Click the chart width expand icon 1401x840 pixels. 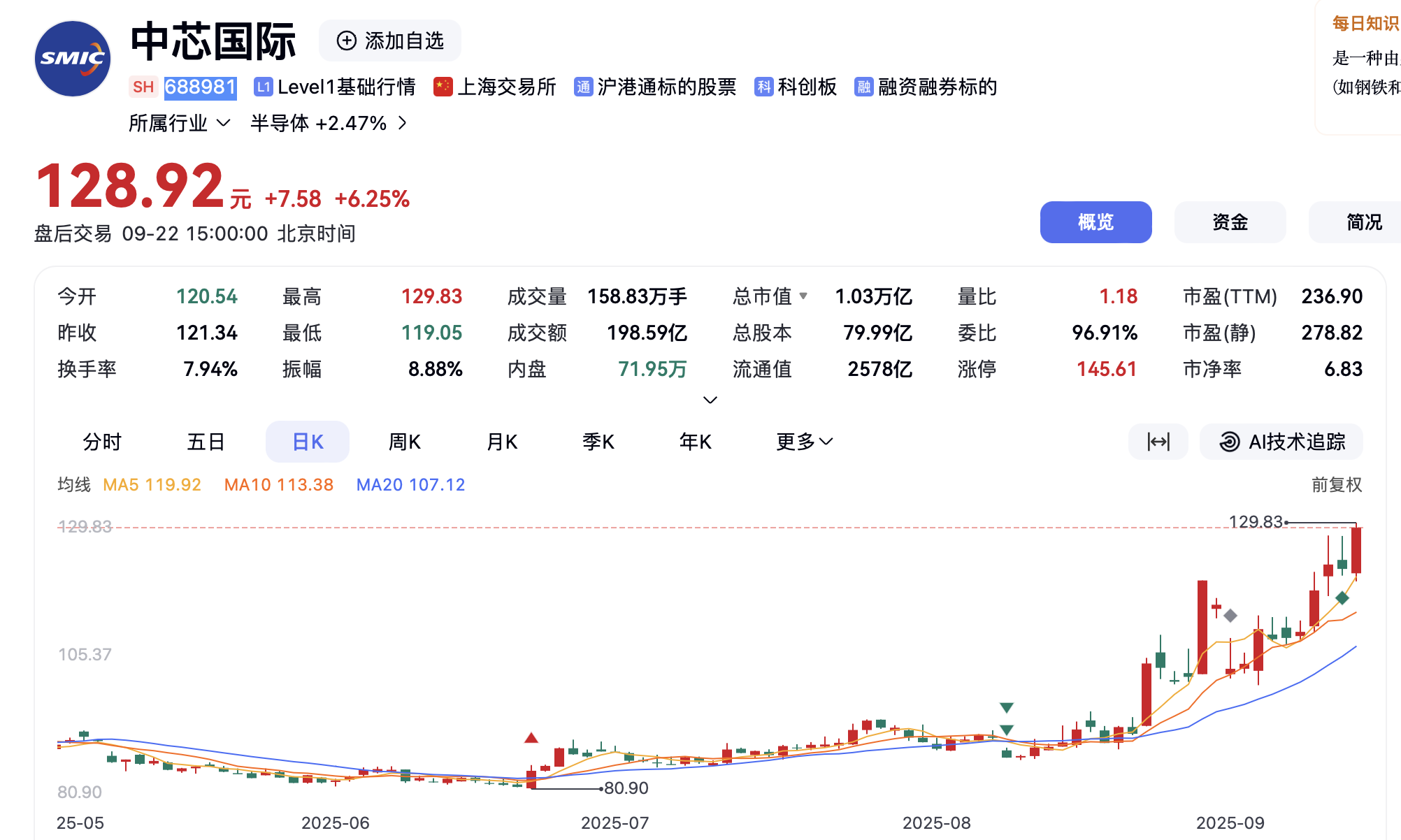click(x=1158, y=442)
